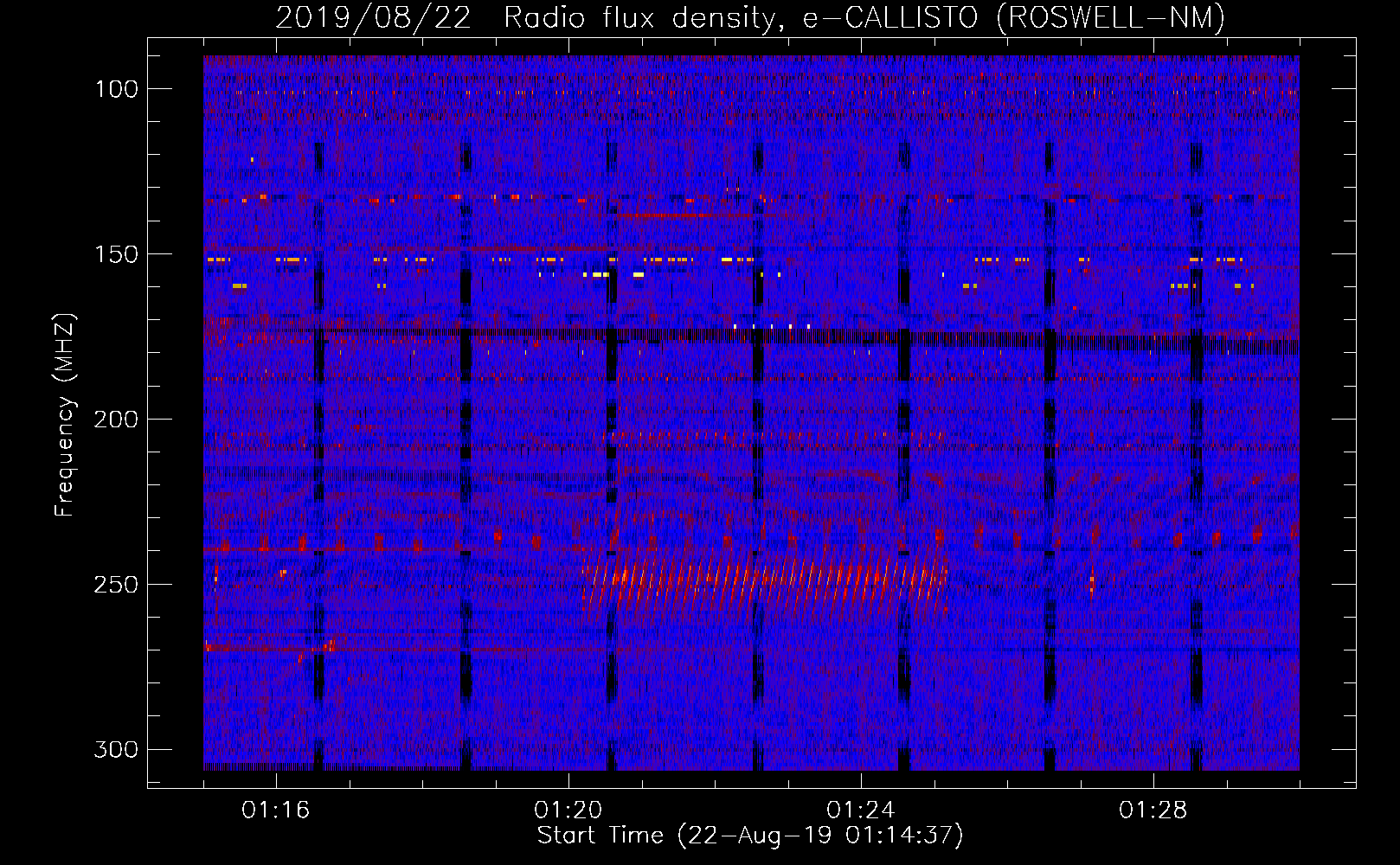The image size is (1400, 865).
Task: Click the plot title 'Radio flux density, e-CALLISTO (ROSWELL-NM)'
Action: point(864,17)
